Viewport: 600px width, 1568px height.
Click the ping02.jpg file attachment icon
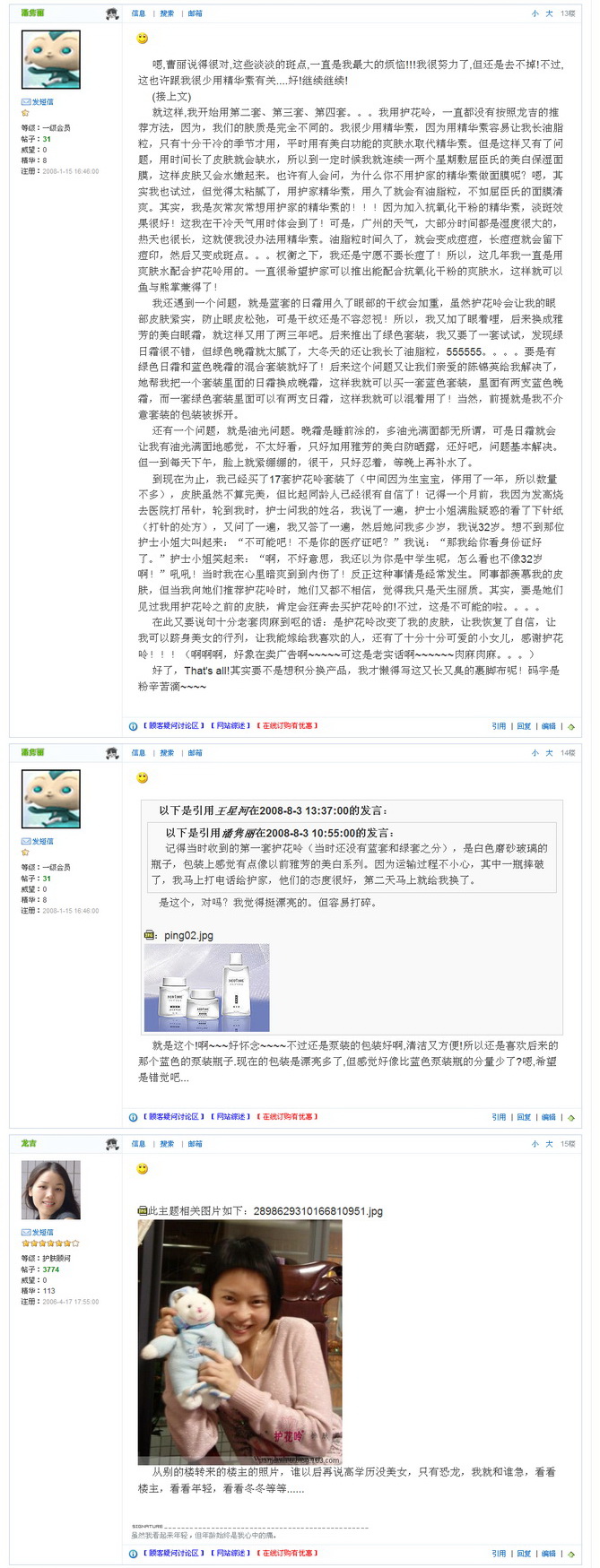click(151, 935)
